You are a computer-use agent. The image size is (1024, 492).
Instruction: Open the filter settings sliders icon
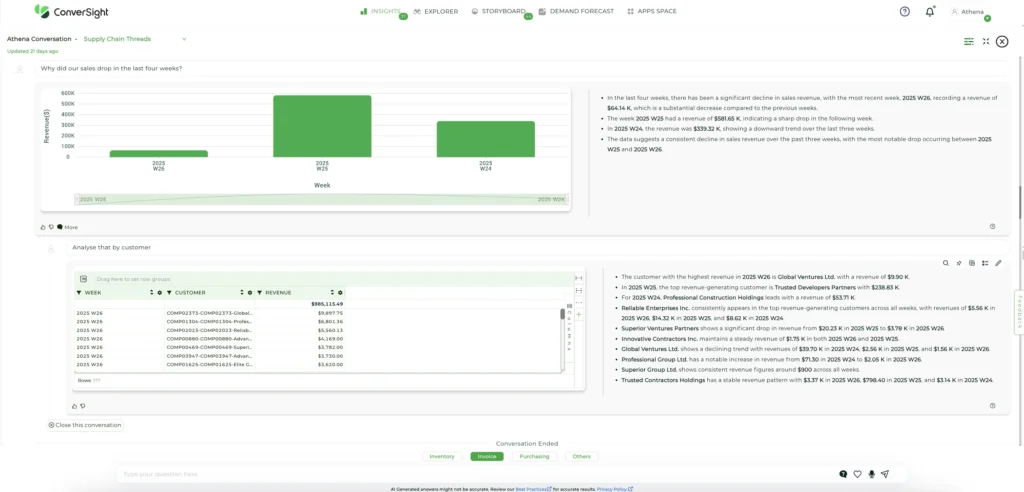pyautogui.click(x=968, y=41)
